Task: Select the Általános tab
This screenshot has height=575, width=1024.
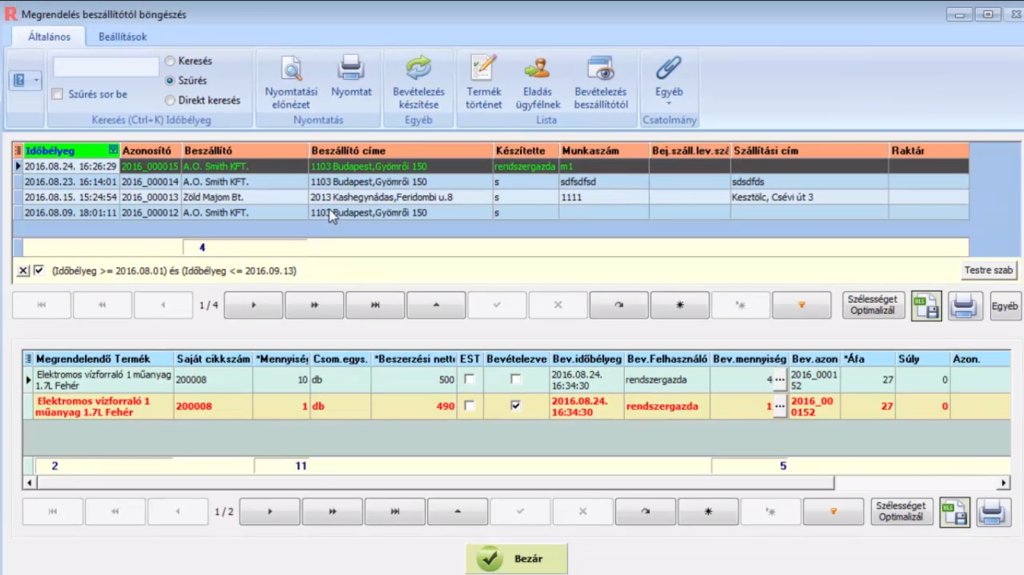Action: [x=49, y=37]
